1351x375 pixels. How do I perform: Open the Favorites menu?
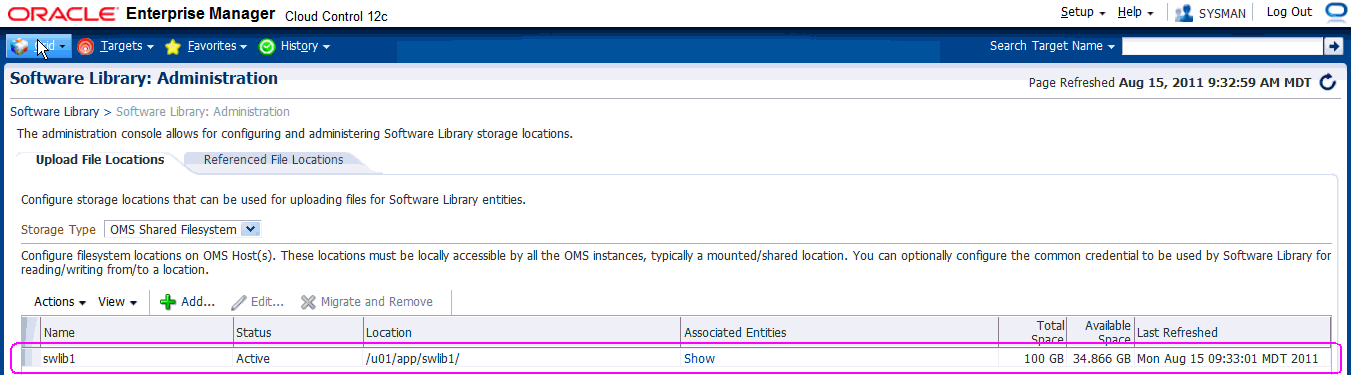pos(217,46)
